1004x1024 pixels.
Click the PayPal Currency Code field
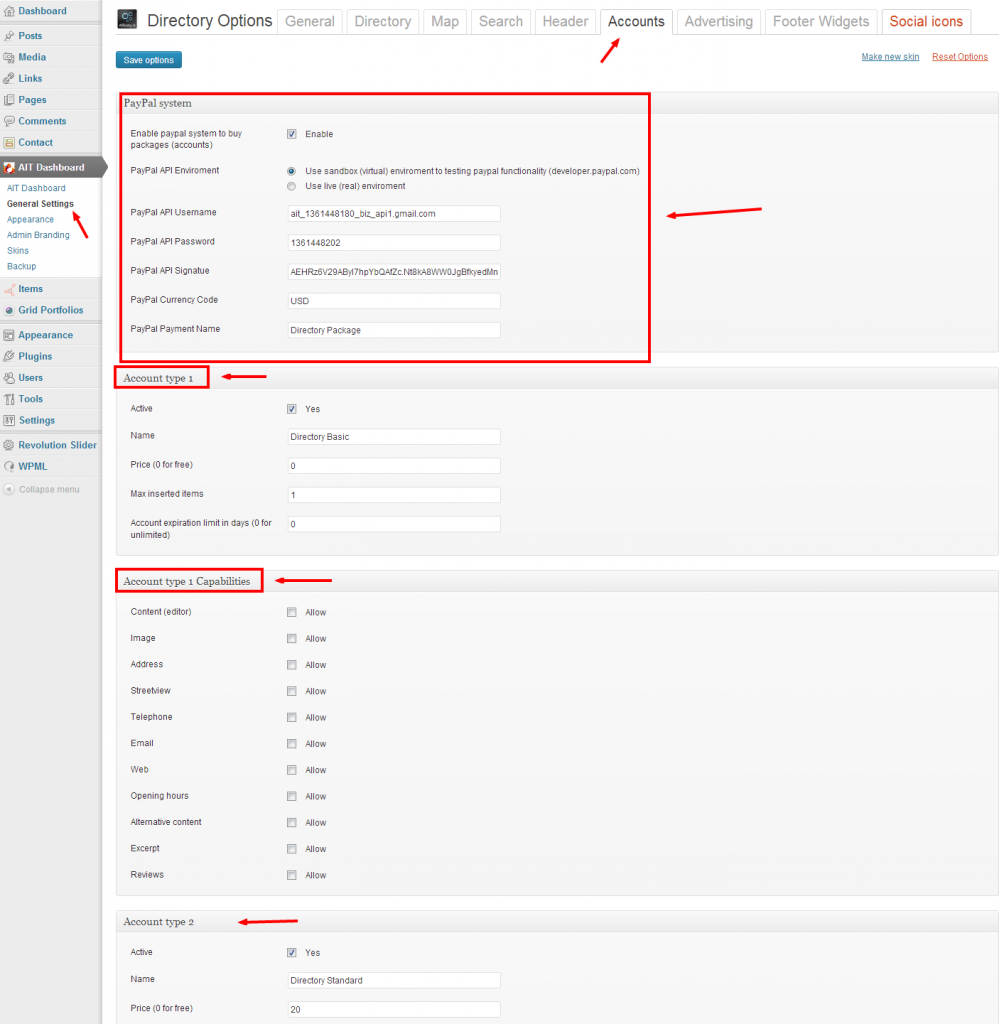393,301
